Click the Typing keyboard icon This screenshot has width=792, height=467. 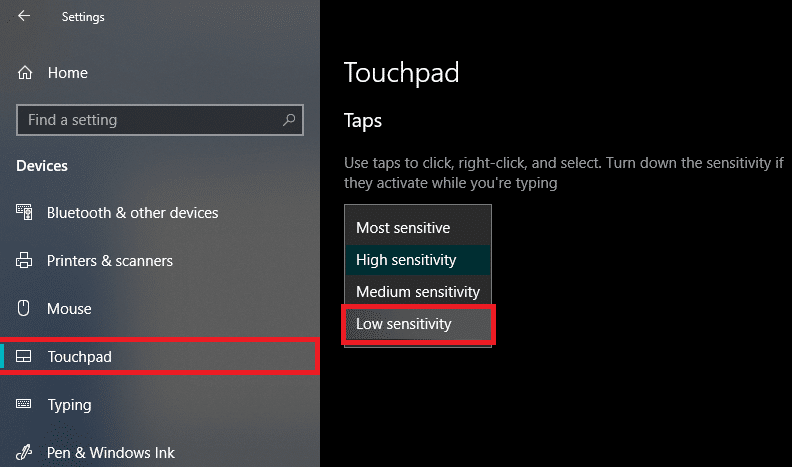[26, 405]
